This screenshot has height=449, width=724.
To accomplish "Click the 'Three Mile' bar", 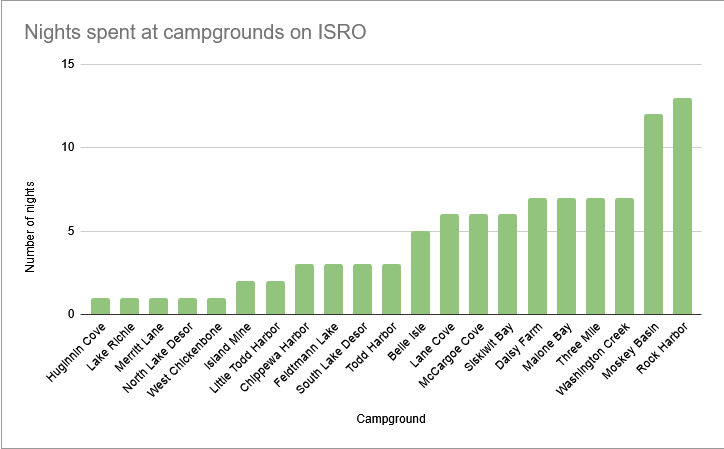I will click(595, 256).
